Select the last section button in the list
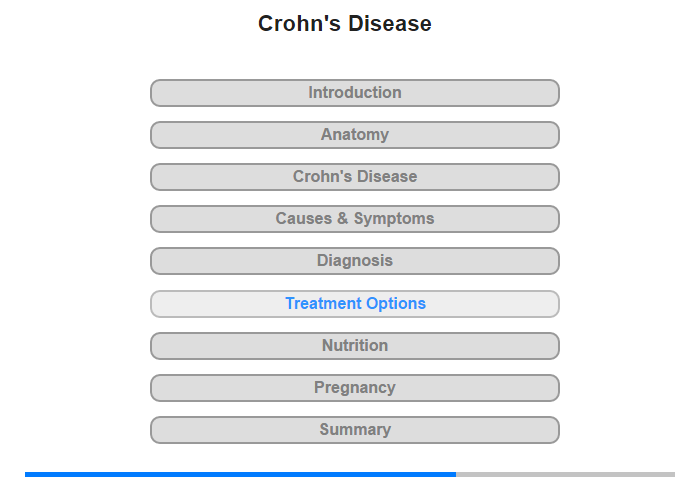Screen dimensions: 700x480 pyautogui.click(x=354, y=430)
